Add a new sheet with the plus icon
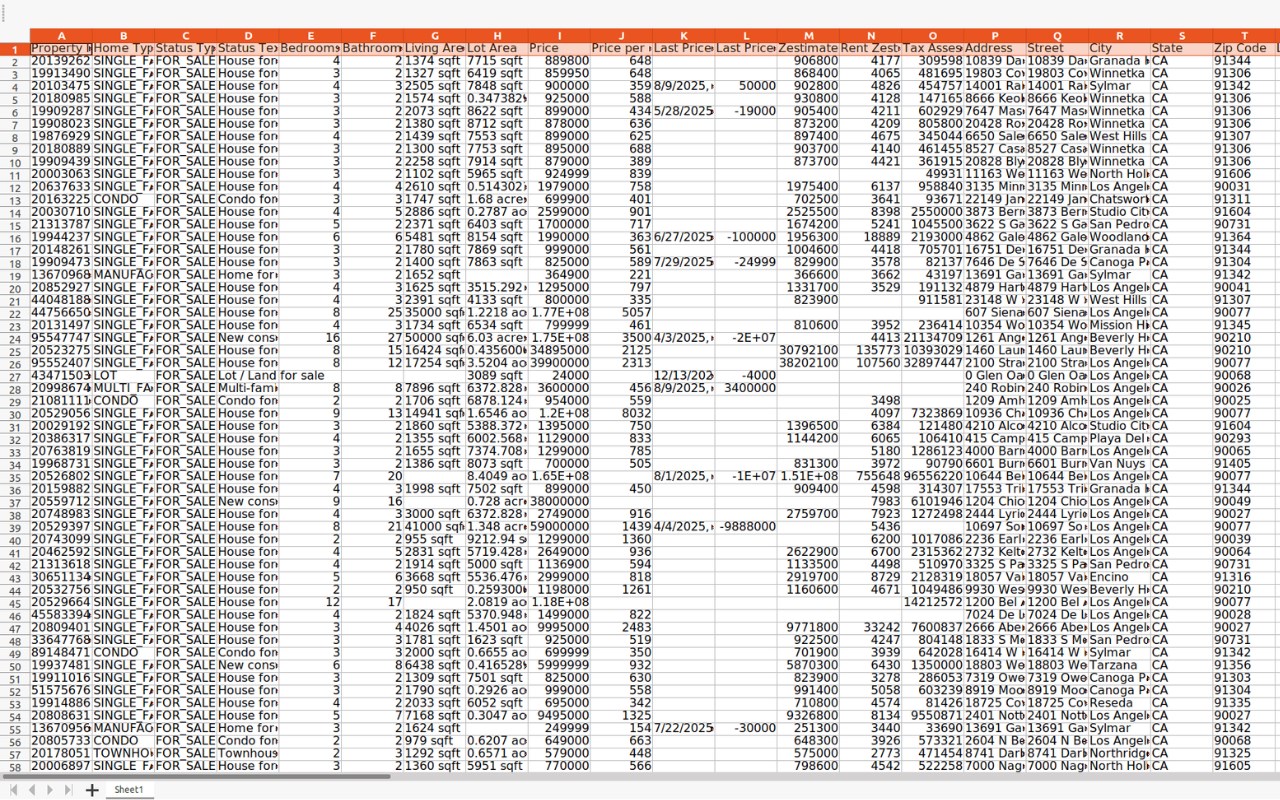1280x800 pixels. pos(91,790)
